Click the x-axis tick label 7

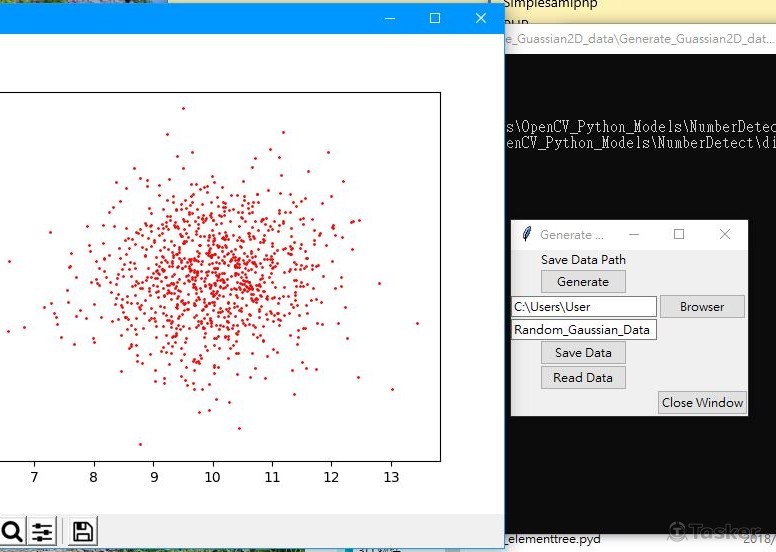(x=34, y=477)
